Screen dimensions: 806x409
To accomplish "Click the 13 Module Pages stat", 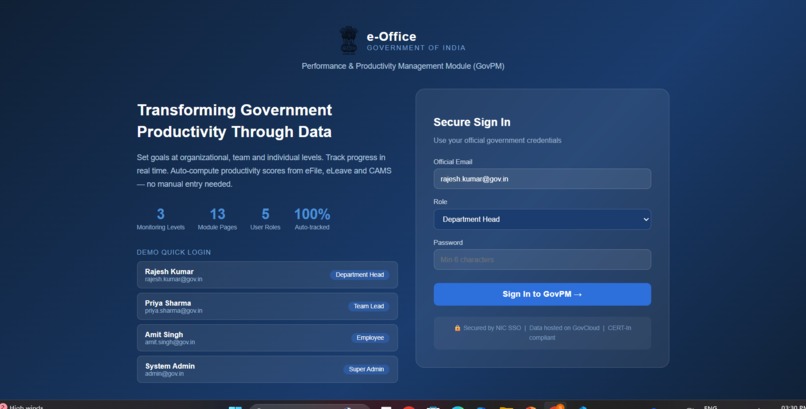I will pyautogui.click(x=217, y=218).
